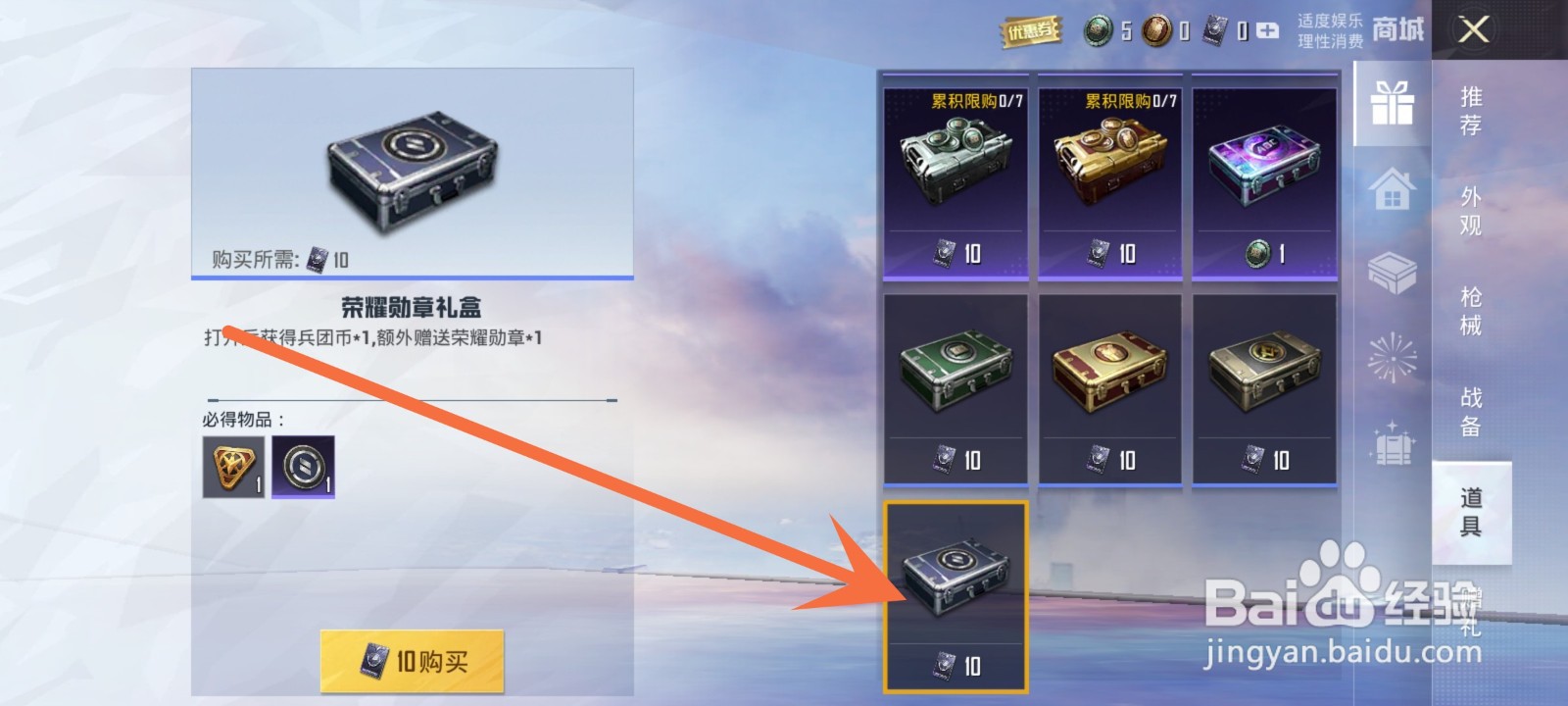
Task: Switch to the 外观 tab
Action: coord(1471,211)
